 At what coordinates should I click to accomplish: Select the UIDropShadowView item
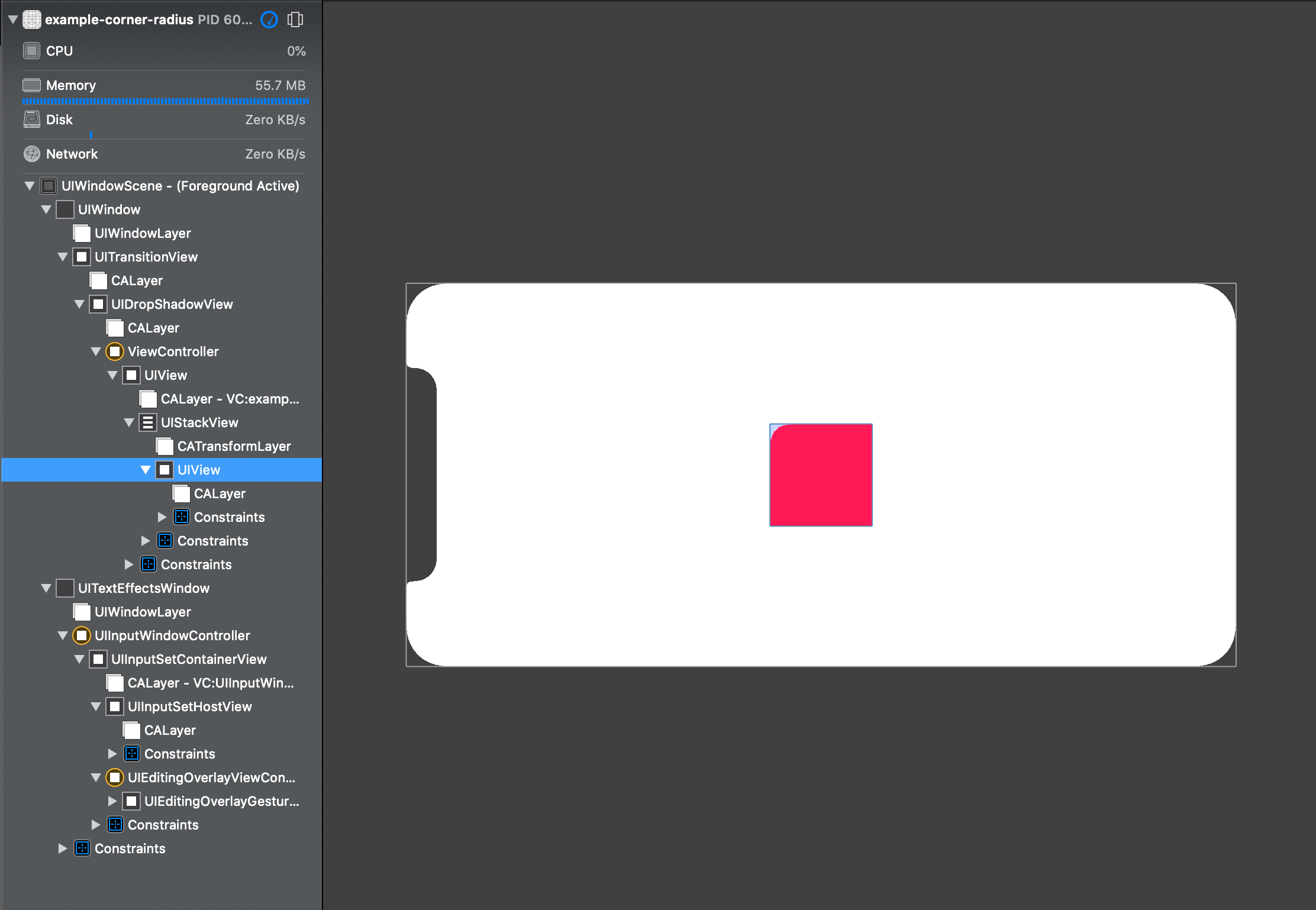click(x=172, y=304)
